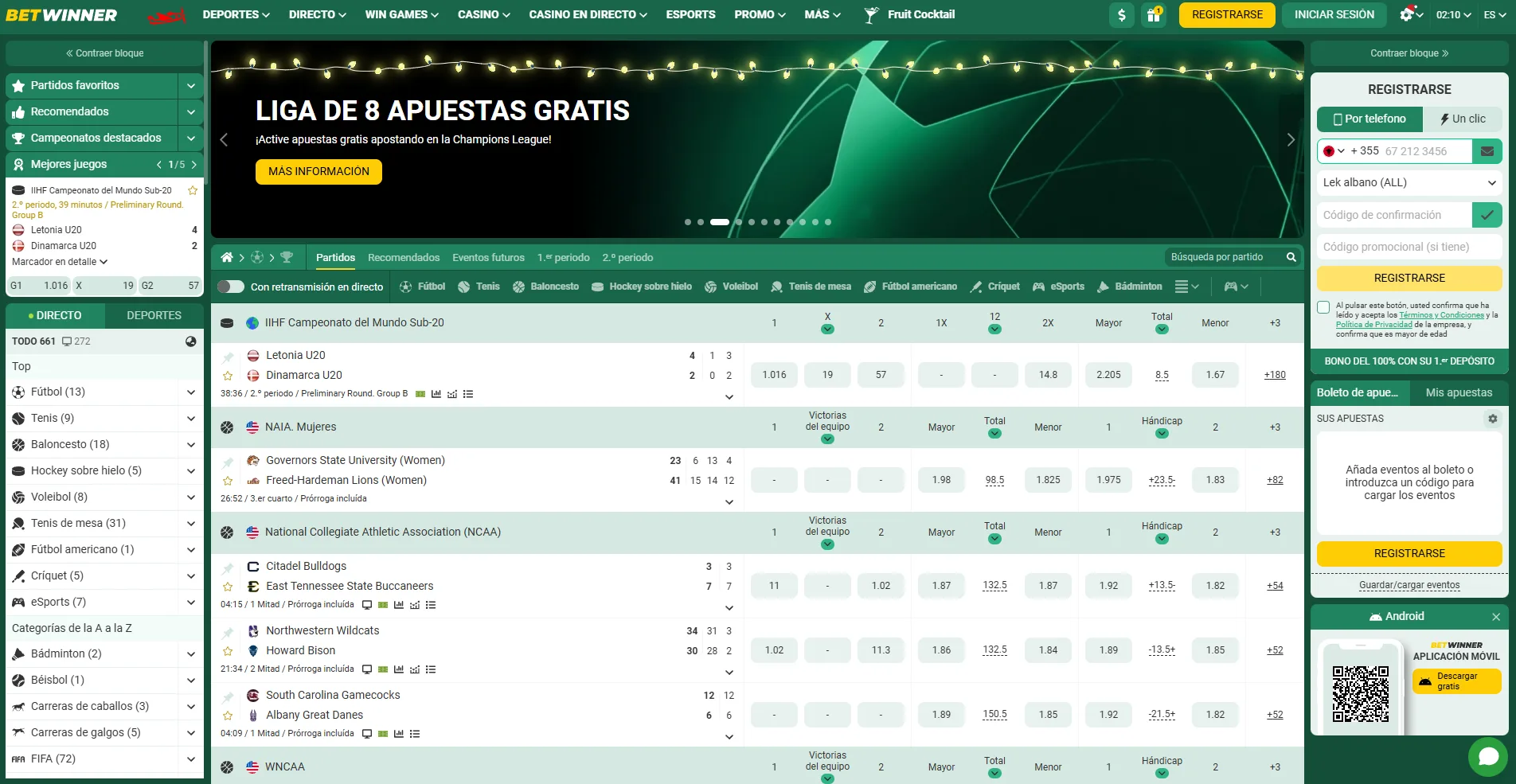
Task: Open the gift bonus icon in header
Action: coord(1153,15)
